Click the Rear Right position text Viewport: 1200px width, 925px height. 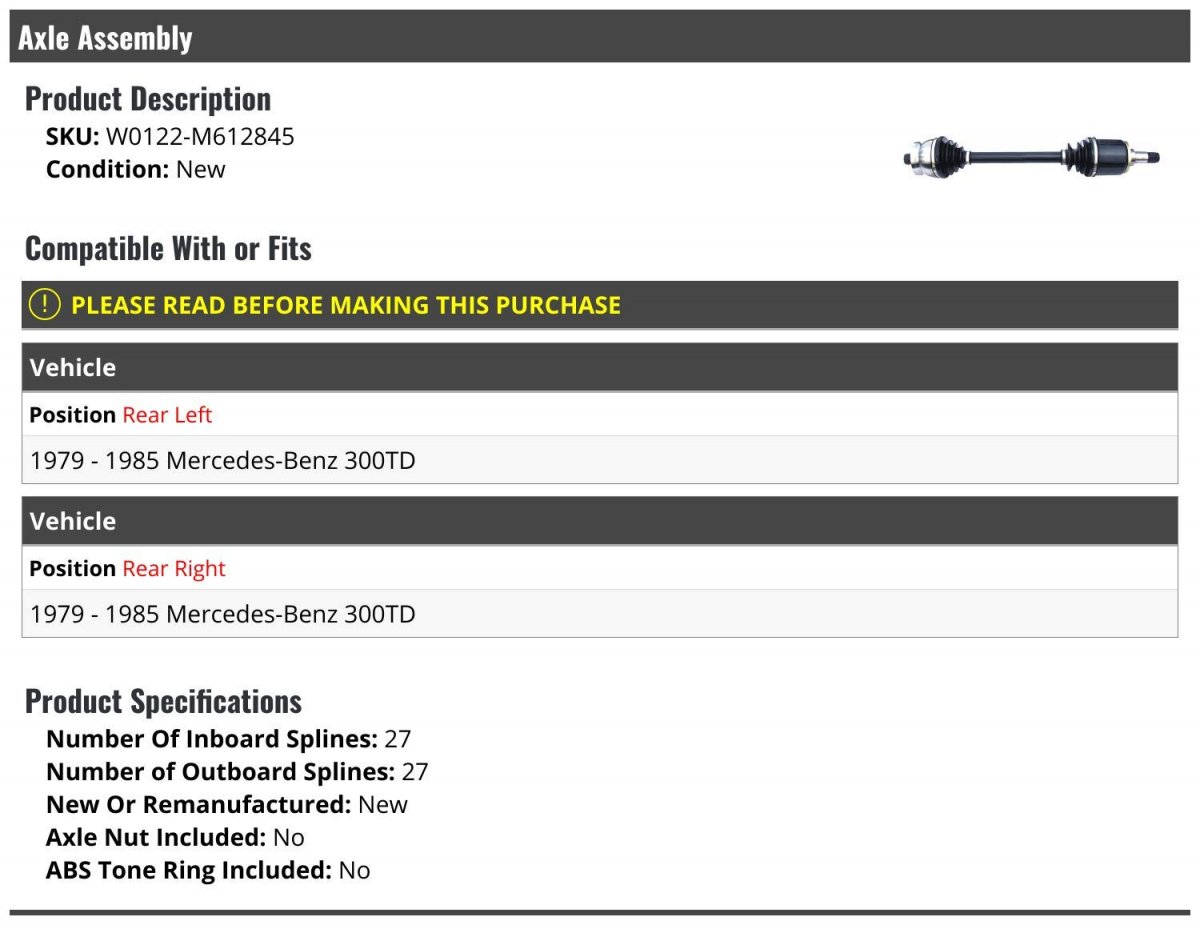click(x=174, y=568)
